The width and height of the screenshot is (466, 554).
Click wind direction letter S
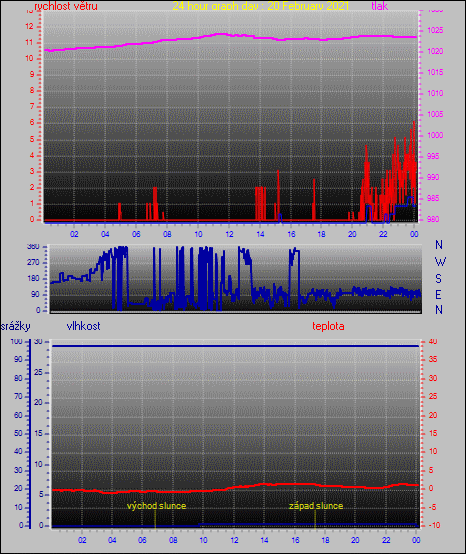pos(438,279)
